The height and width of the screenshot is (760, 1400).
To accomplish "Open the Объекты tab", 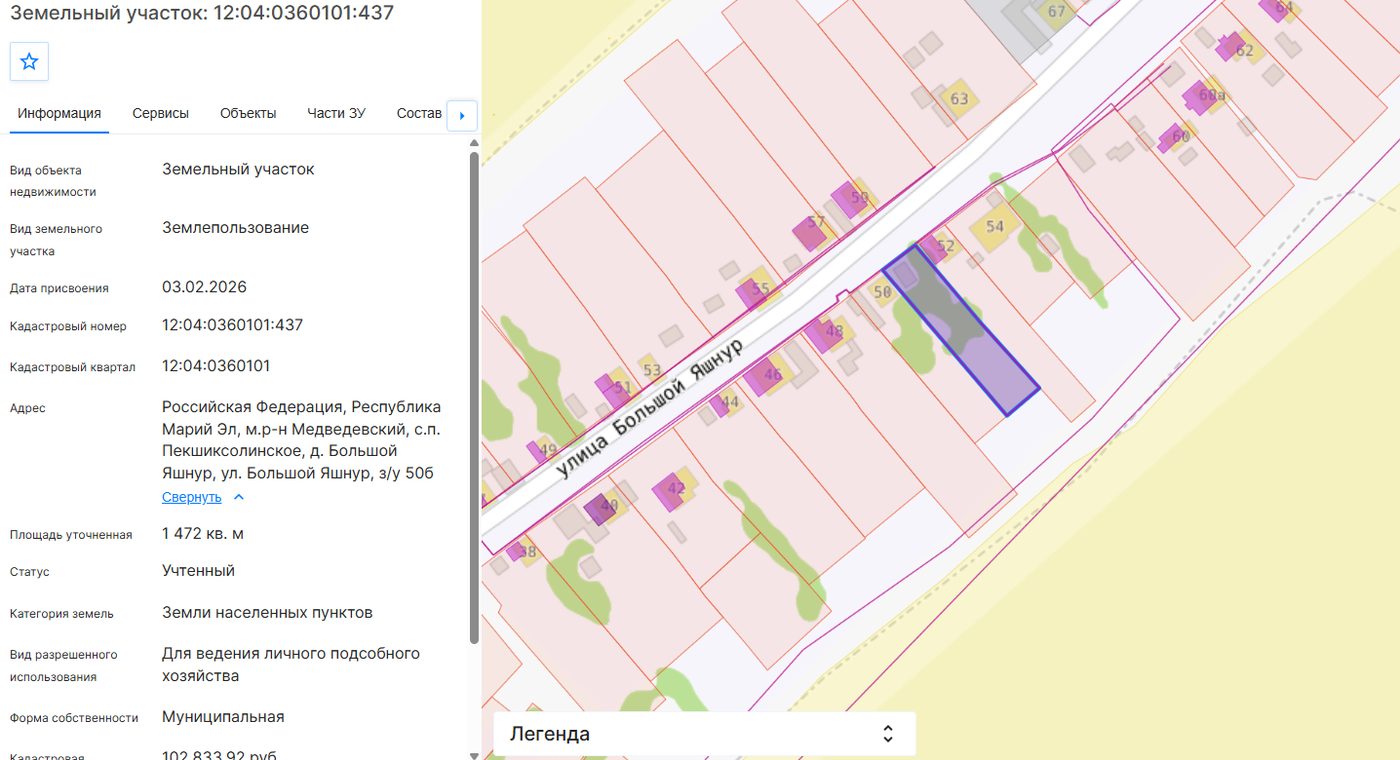I will click(248, 113).
